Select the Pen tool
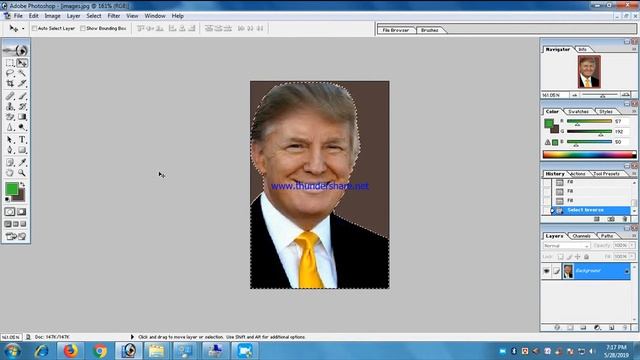 tap(10, 150)
